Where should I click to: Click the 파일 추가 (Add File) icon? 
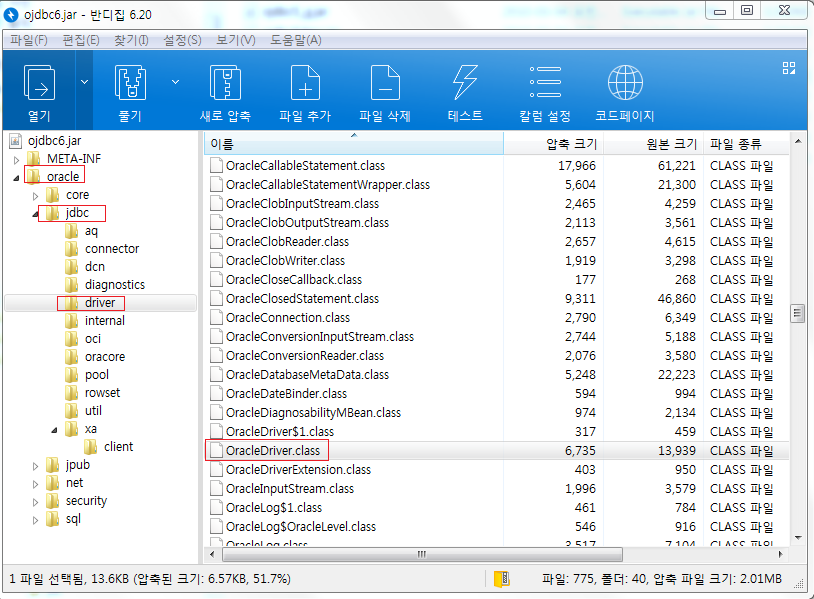pos(305,83)
